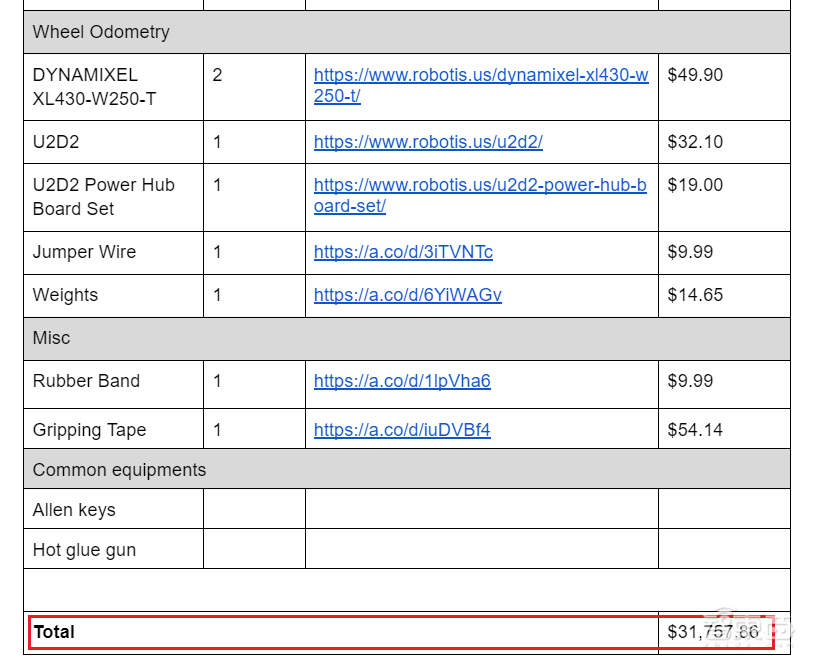
Task: Open the DYNAMIXEL XL430-W250-T robotis.us link
Action: pos(480,75)
